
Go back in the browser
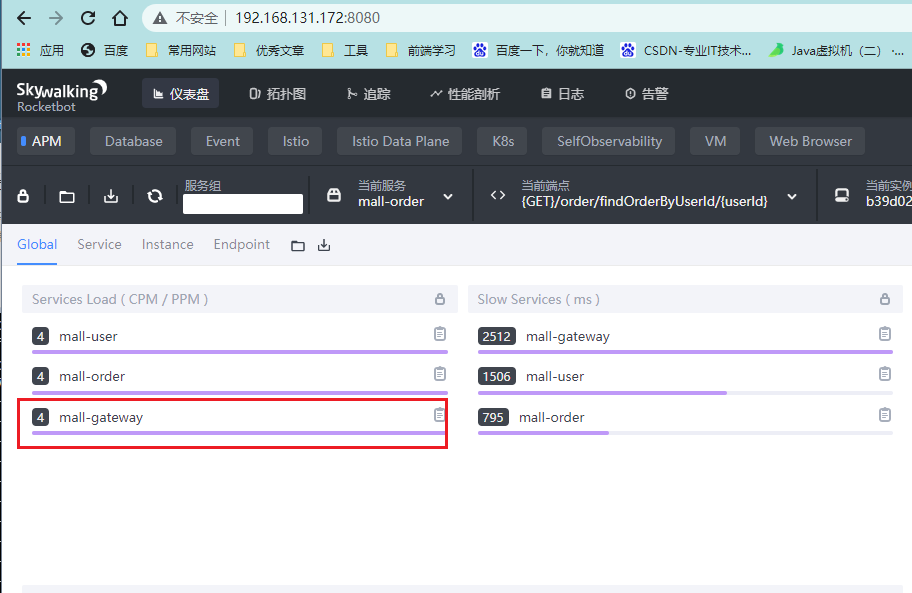pyautogui.click(x=24, y=18)
